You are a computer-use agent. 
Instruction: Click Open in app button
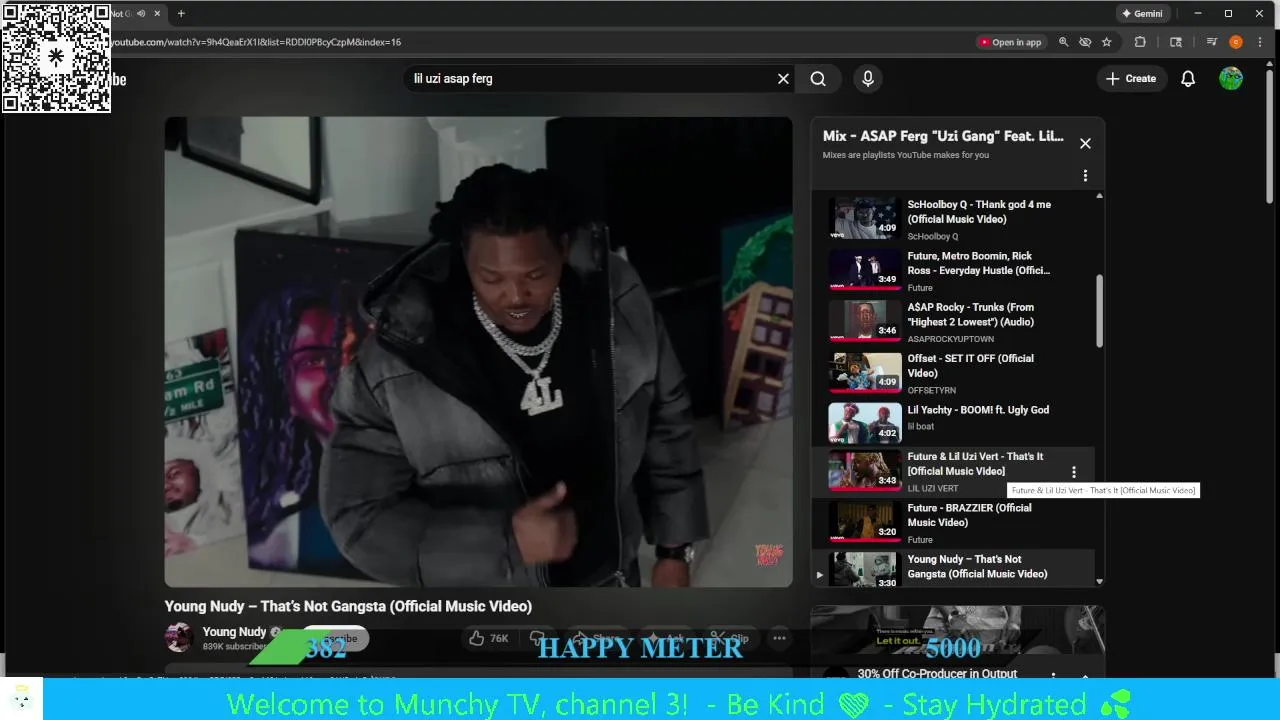tap(1011, 42)
